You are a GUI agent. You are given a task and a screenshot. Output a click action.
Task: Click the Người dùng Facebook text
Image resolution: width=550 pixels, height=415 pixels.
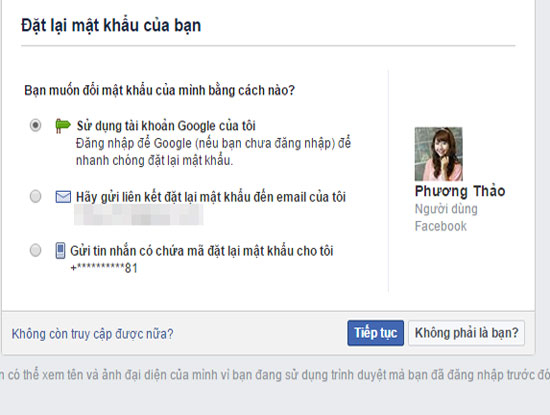pos(446,217)
